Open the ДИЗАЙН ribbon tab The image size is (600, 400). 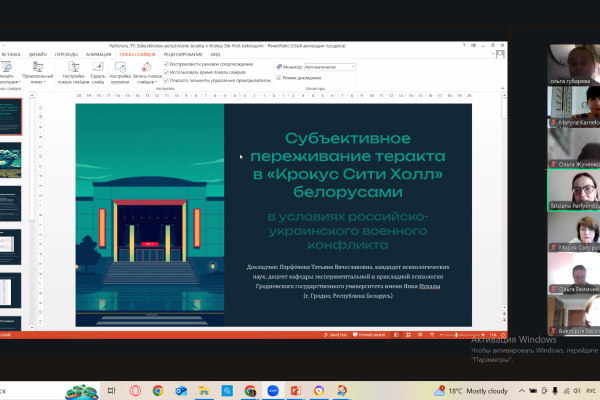38,54
